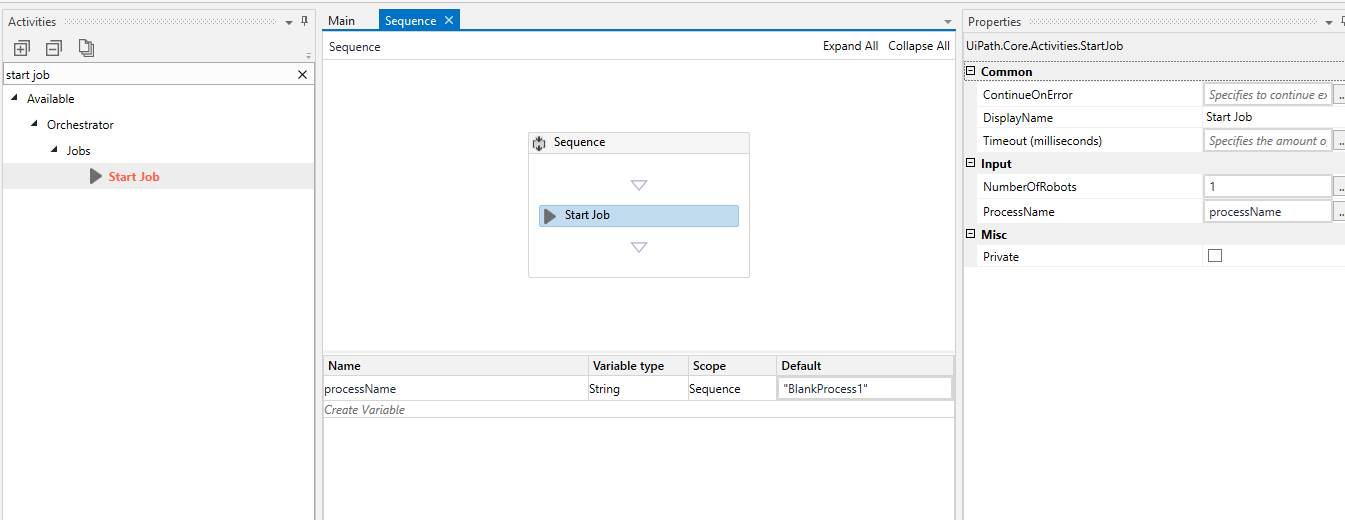Screen dimensions: 1345x520
Task: Select Start Job in Activities tree
Action: 134,177
